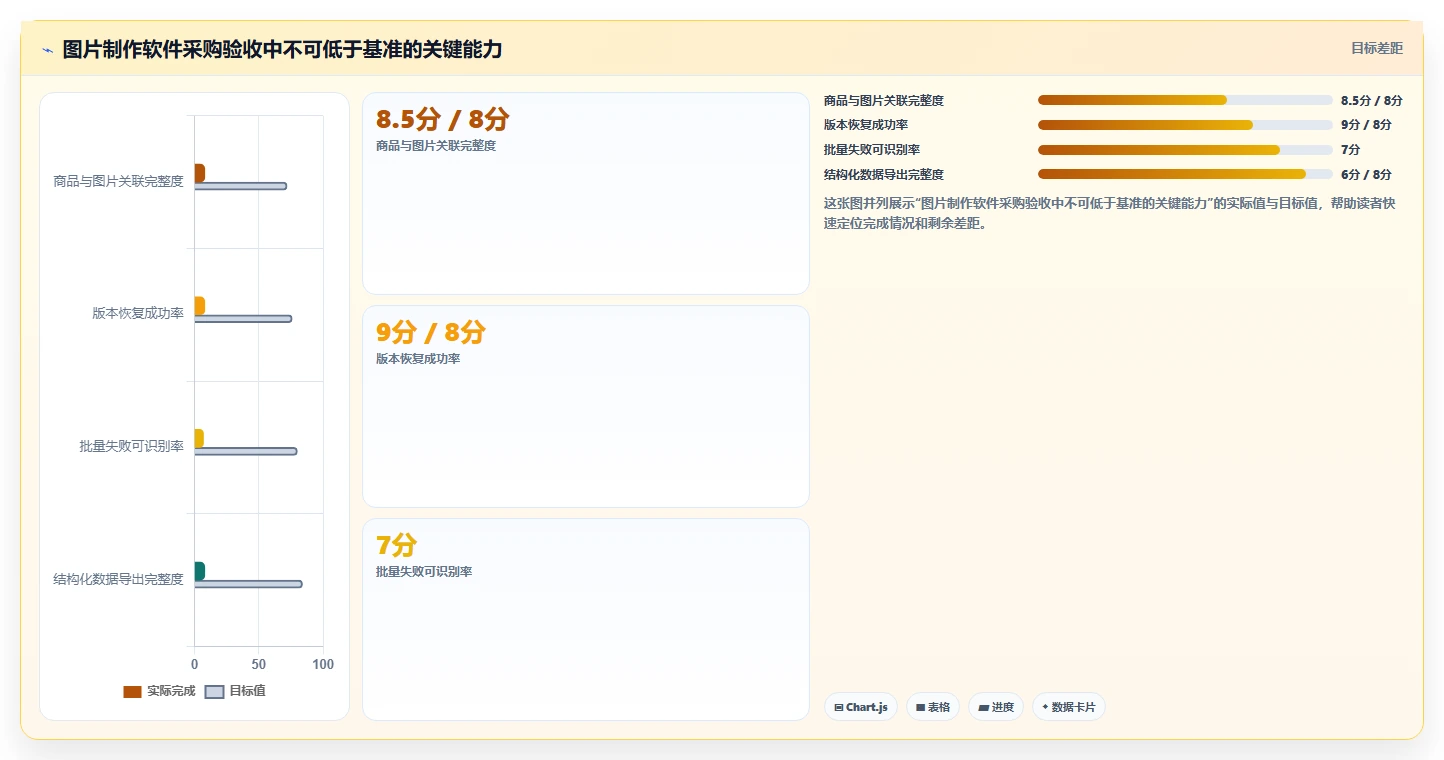This screenshot has width=1444, height=760.
Task: Click the orange 实际完成 bar for 商品与图片关联完整度
Action: tap(199, 173)
